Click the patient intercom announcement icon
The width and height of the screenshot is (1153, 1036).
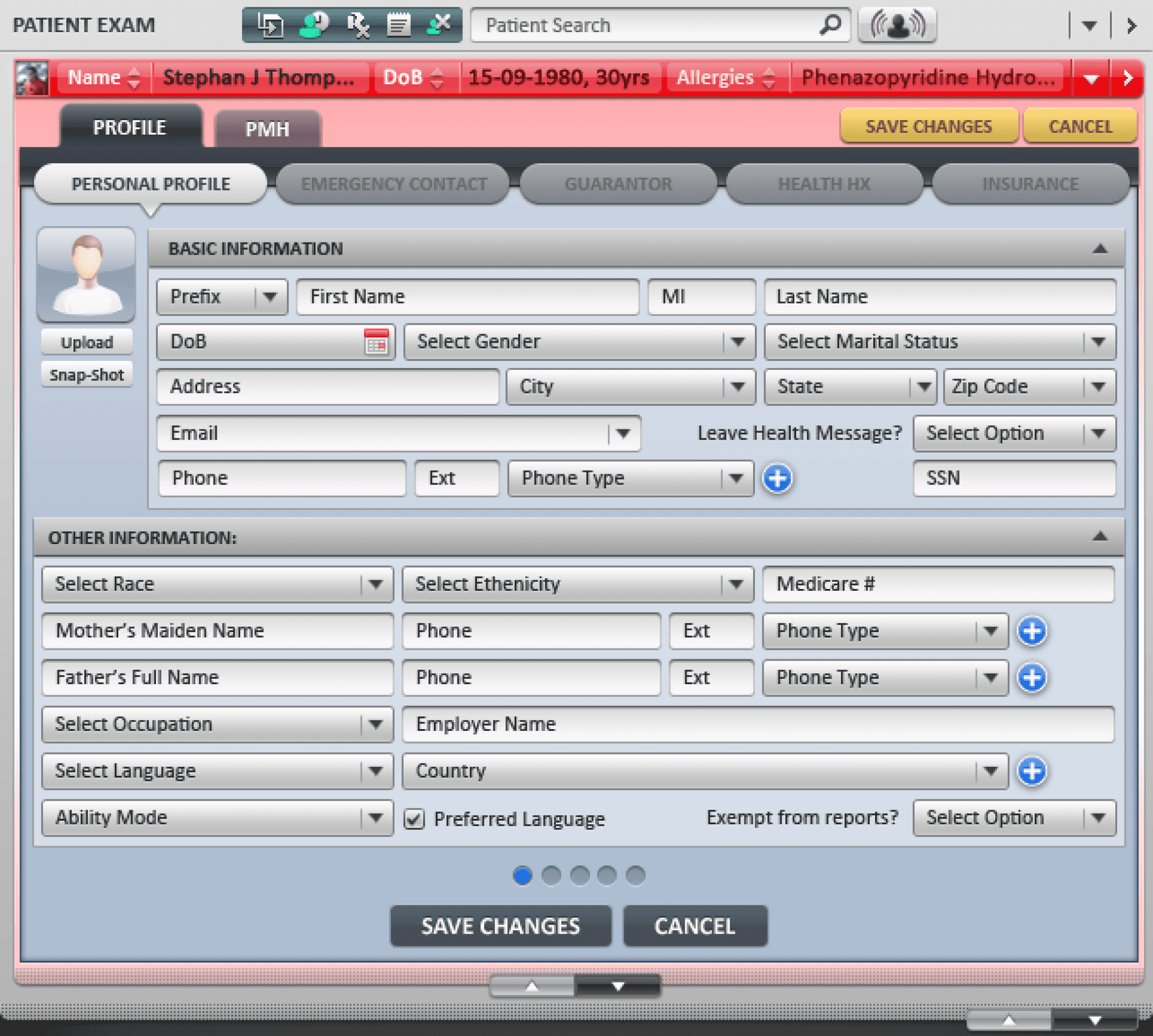pos(898,24)
